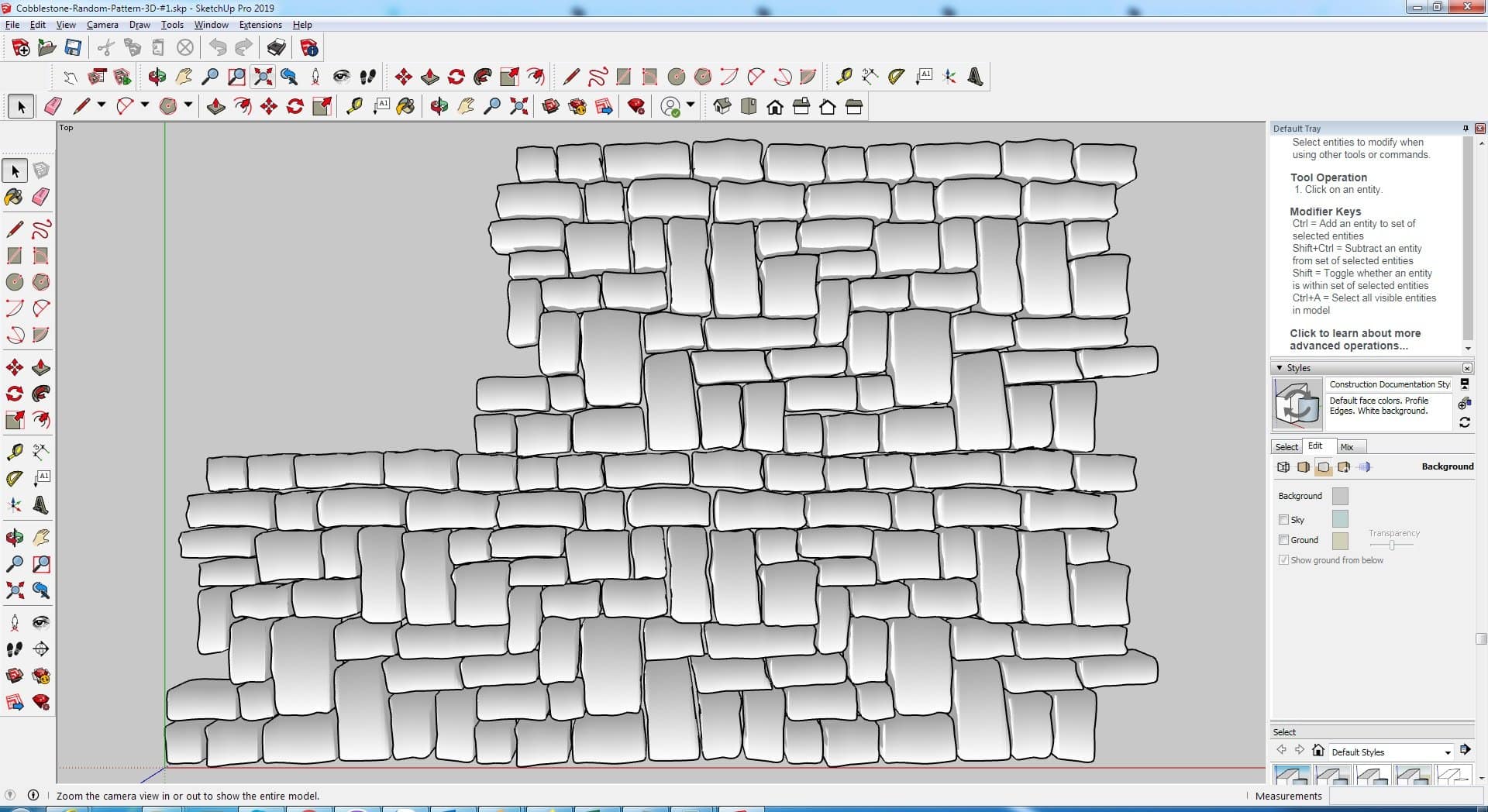Choose the Paint Bucket tool in left toolbar

(14, 198)
